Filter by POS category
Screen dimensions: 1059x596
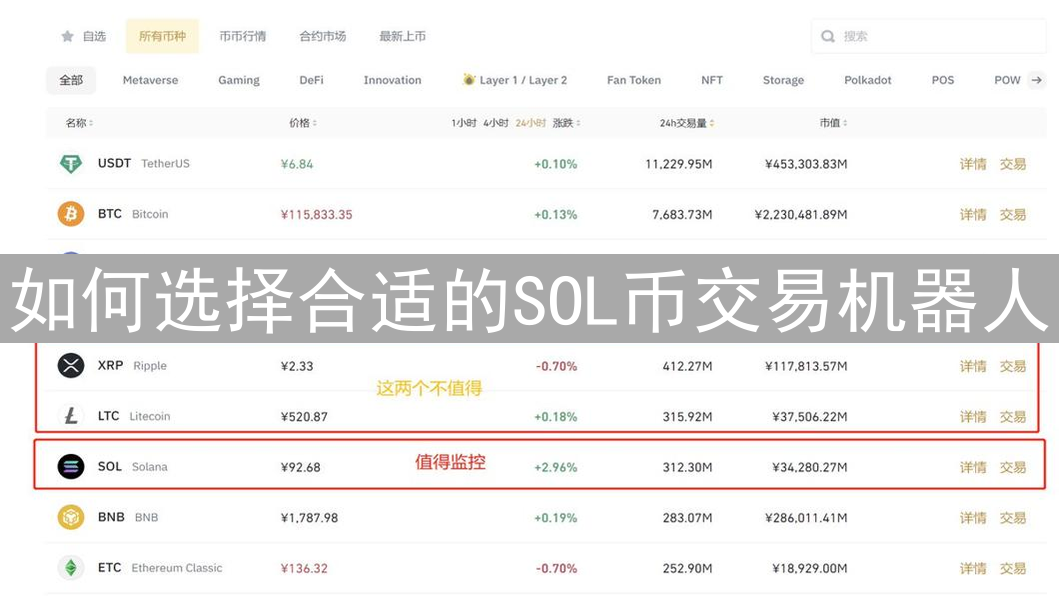(943, 80)
